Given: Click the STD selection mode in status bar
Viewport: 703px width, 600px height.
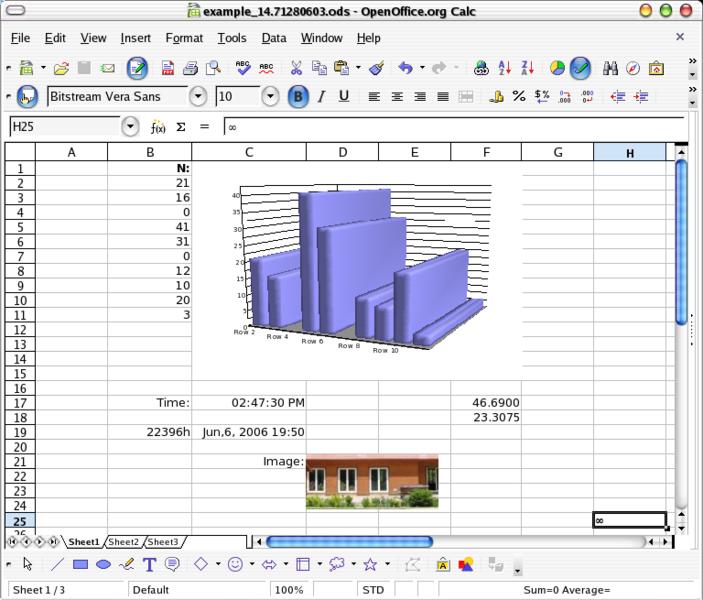Looking at the screenshot, I should 373,590.
